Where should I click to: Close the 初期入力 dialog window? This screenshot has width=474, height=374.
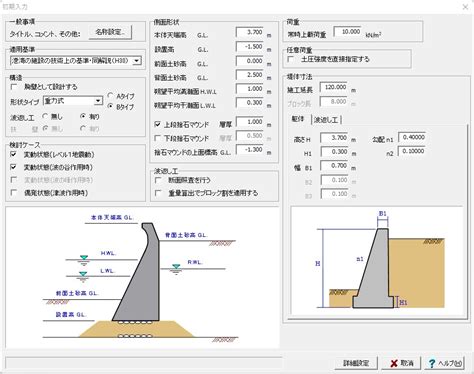(465, 7)
